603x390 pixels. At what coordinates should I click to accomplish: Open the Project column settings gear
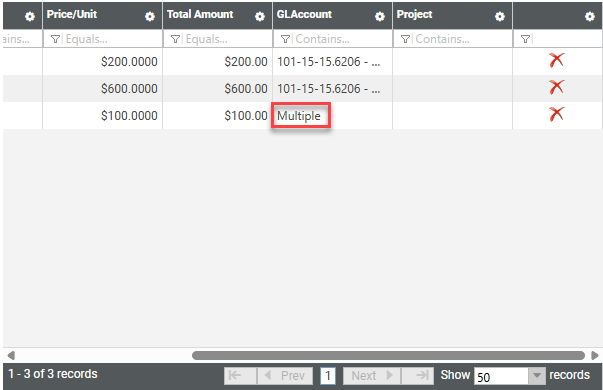(x=500, y=17)
